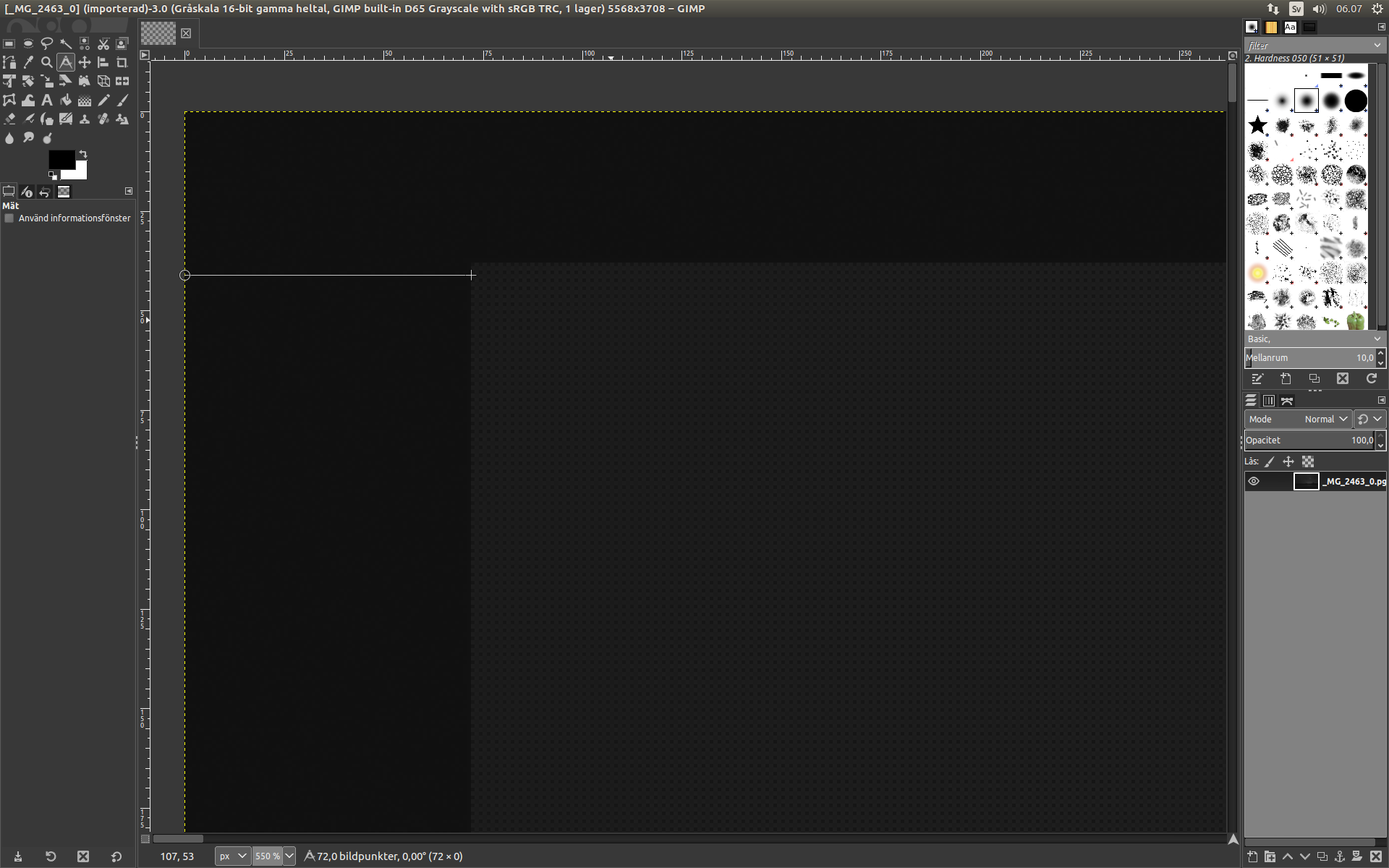This screenshot has height=868, width=1389.
Task: Select the Smudge tool
Action: pos(28,137)
